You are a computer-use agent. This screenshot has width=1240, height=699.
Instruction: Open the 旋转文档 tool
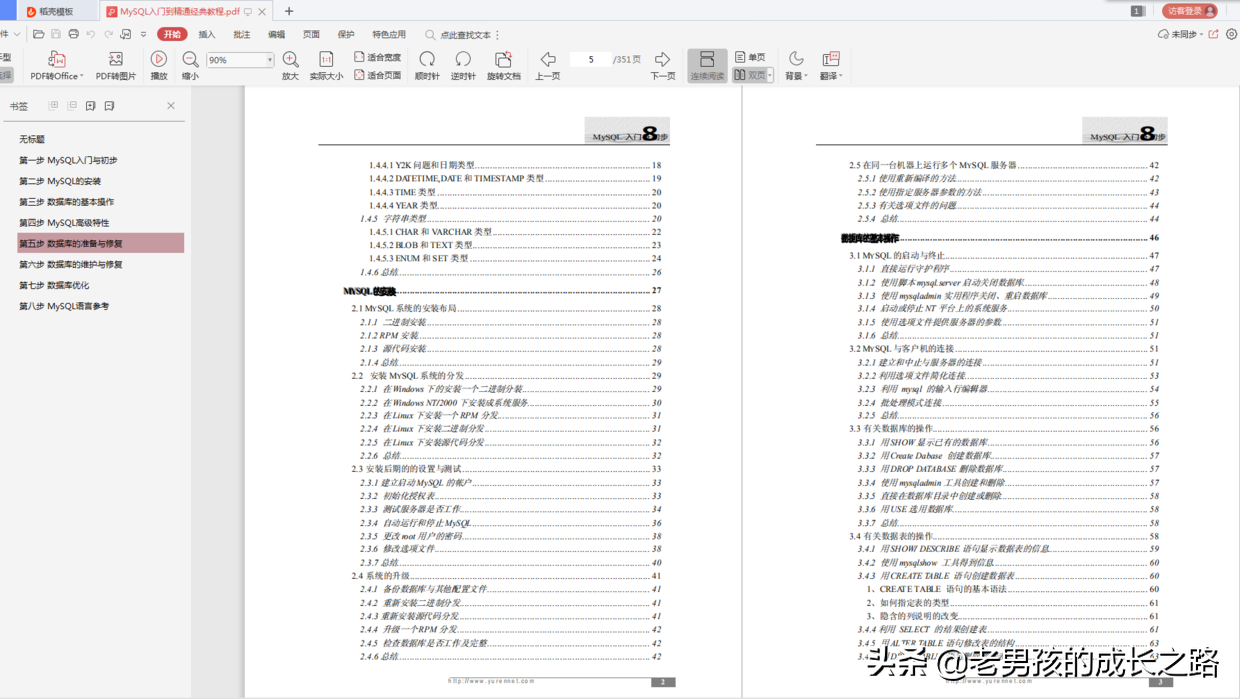tap(504, 66)
